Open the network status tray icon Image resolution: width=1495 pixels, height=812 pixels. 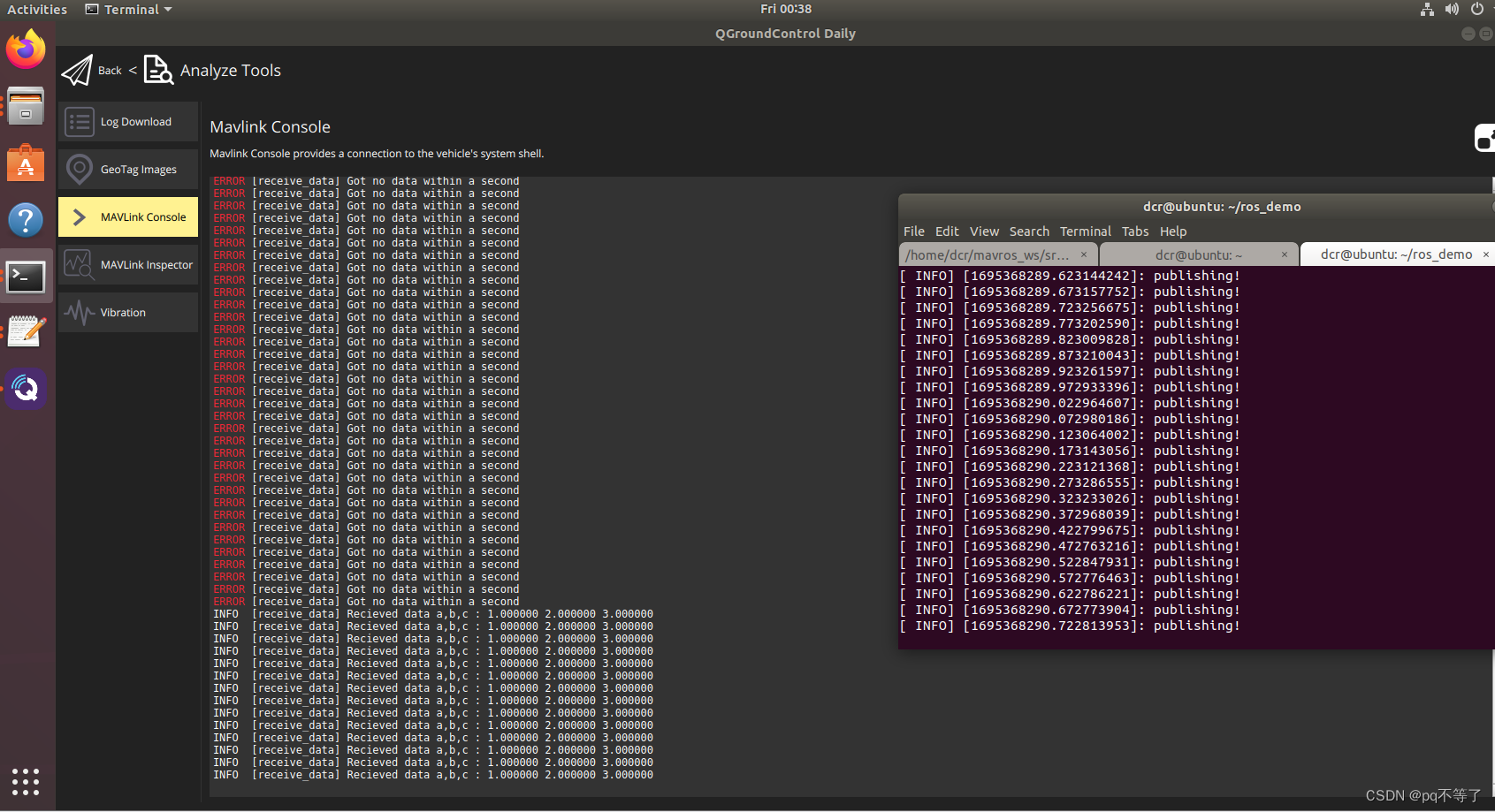tap(1427, 9)
